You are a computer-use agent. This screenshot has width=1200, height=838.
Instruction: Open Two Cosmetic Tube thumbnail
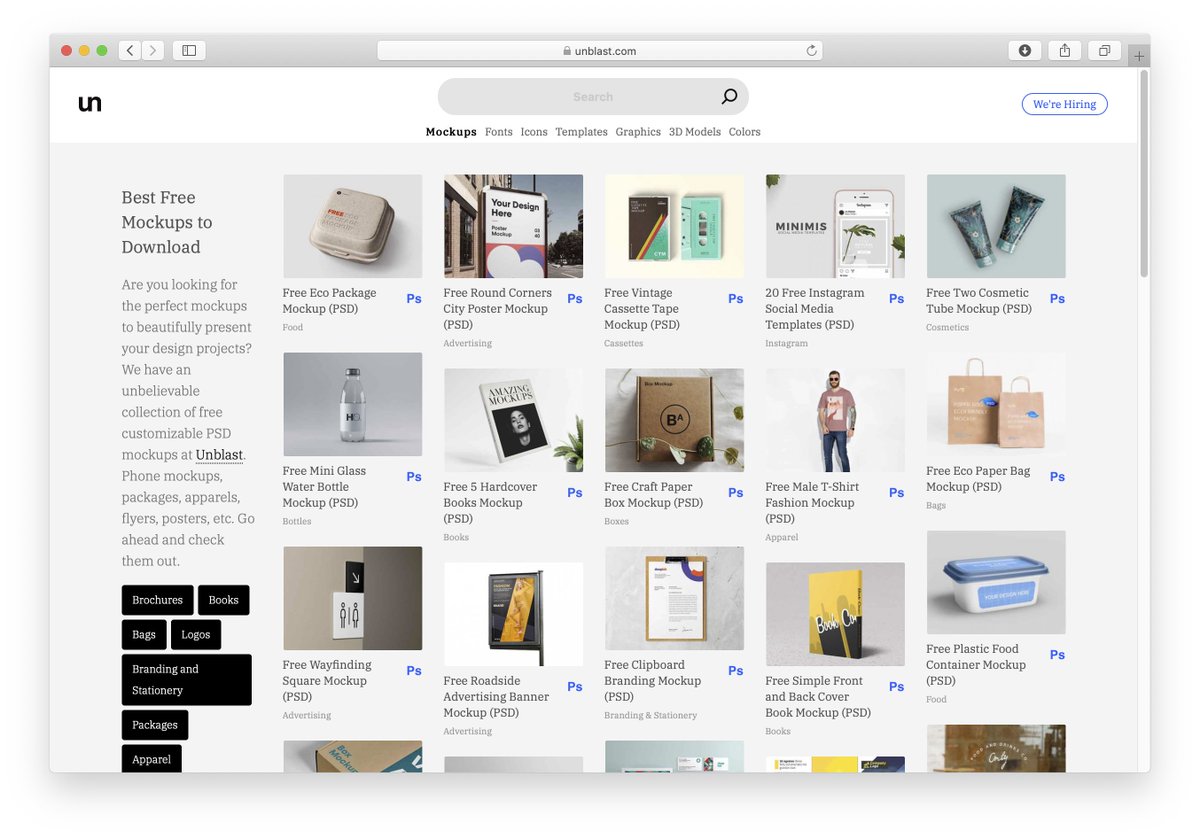tap(996, 226)
